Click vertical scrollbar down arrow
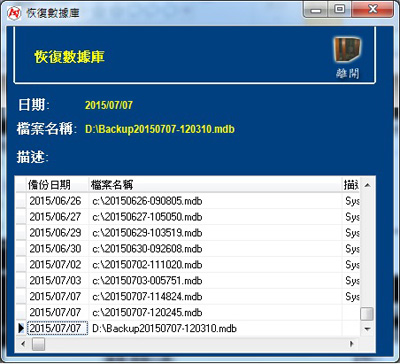Viewport: 400px width, 364px height. (367, 329)
